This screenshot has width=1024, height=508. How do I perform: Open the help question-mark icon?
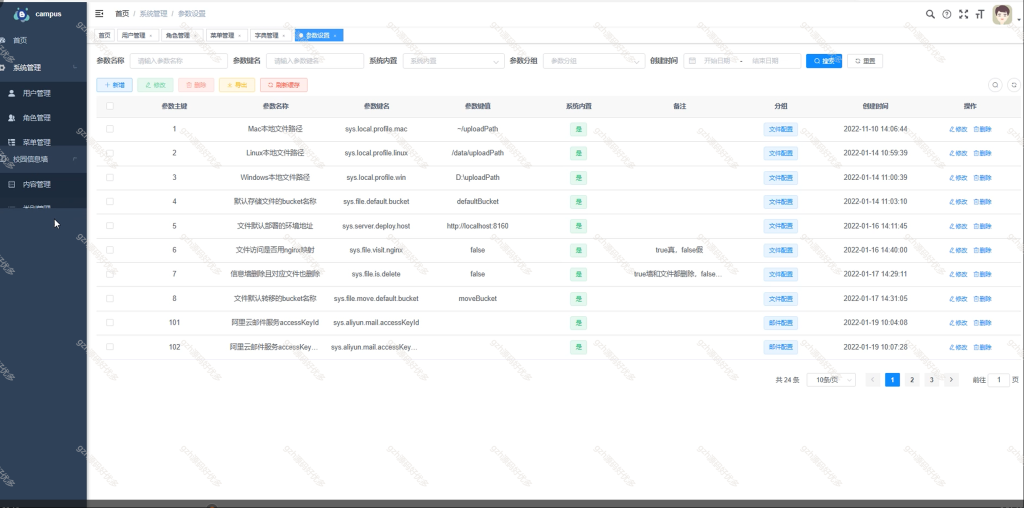coord(947,14)
